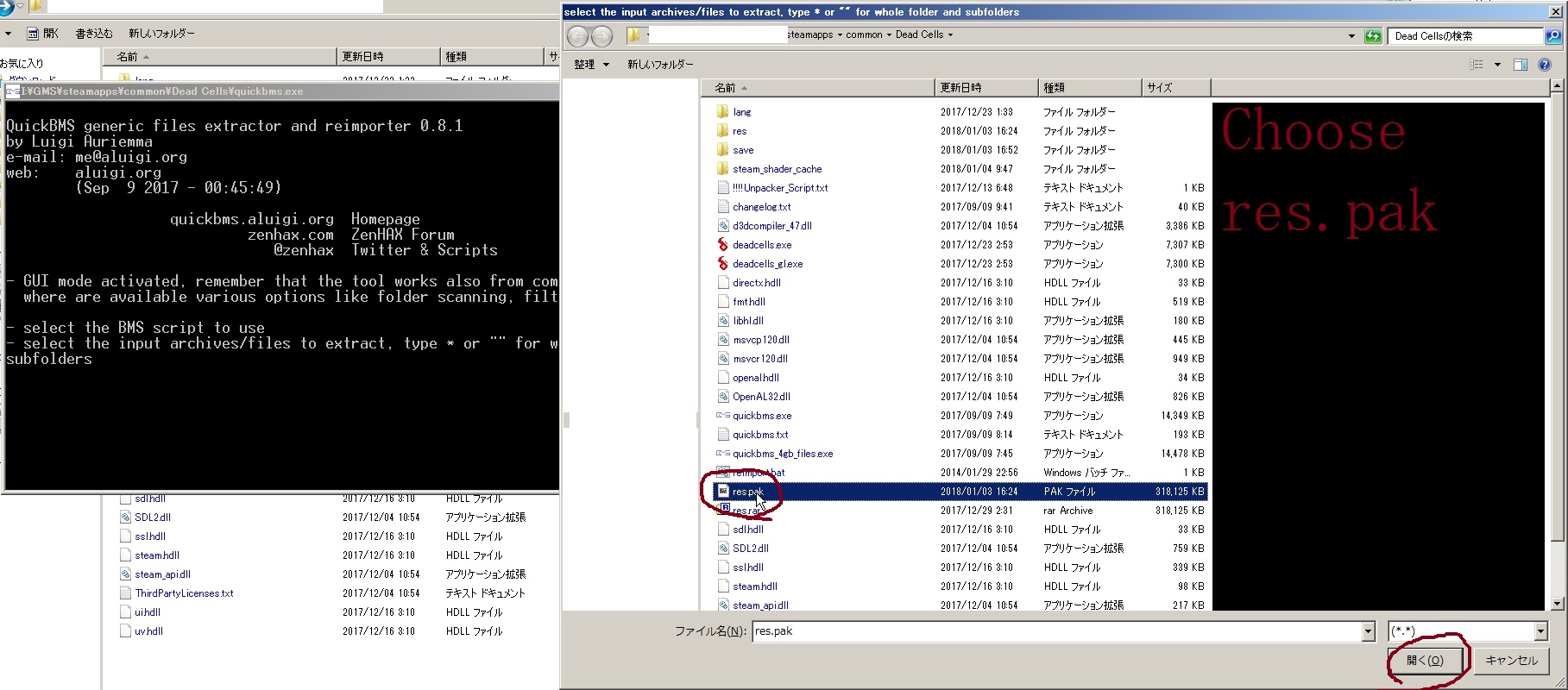Expand the Dead Cells breadcrumb arrow
Screen dimensions: 1568x690
(x=950, y=35)
